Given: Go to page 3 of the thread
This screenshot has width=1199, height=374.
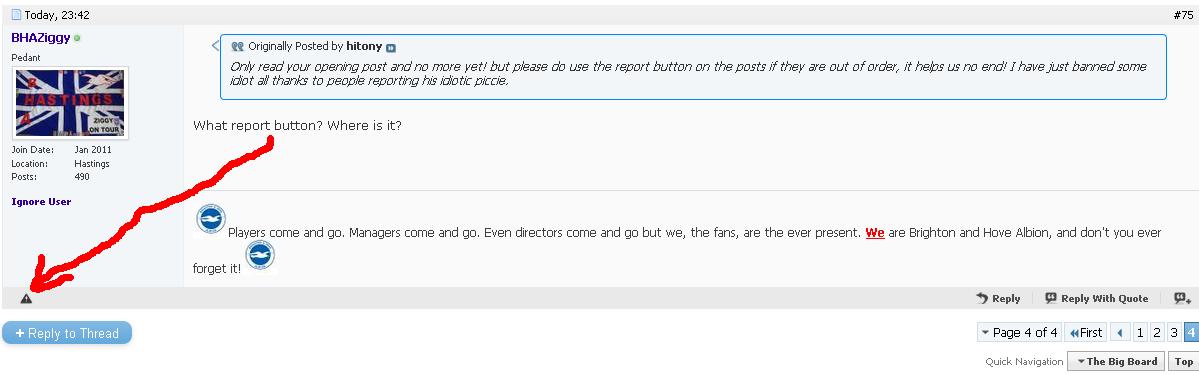Looking at the screenshot, I should [x=1174, y=333].
